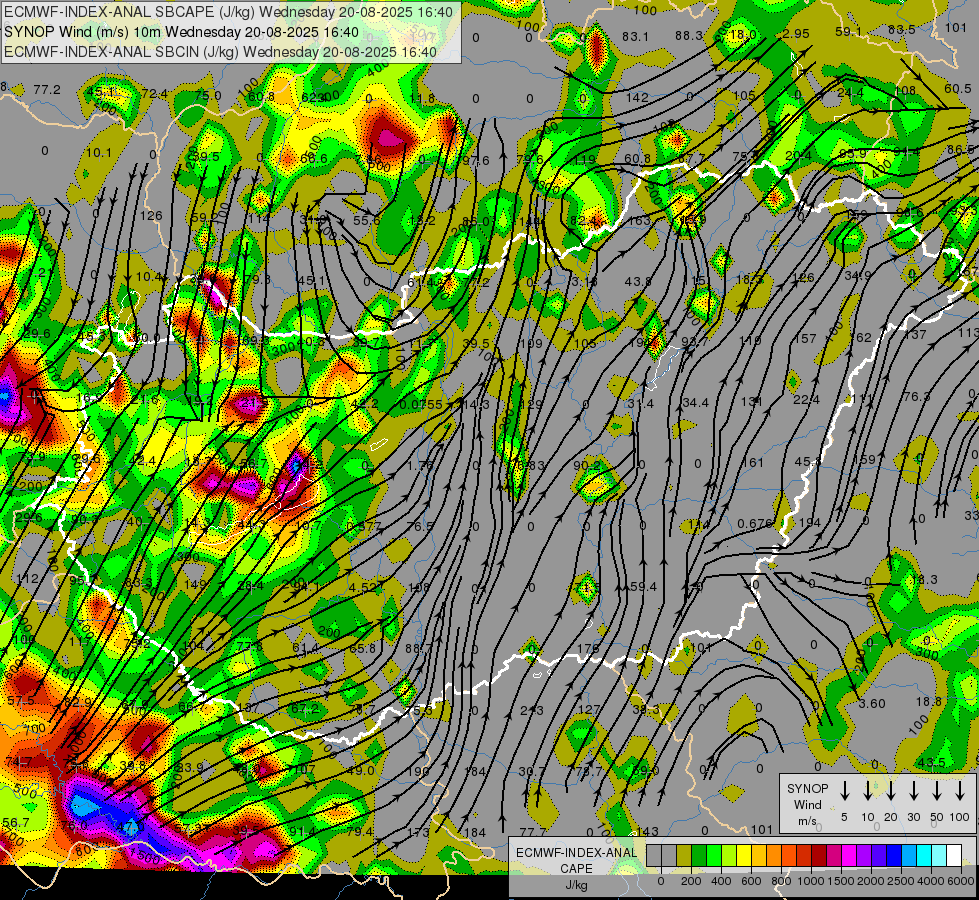979x900 pixels.
Task: Click the map value 173
Action: [418, 832]
